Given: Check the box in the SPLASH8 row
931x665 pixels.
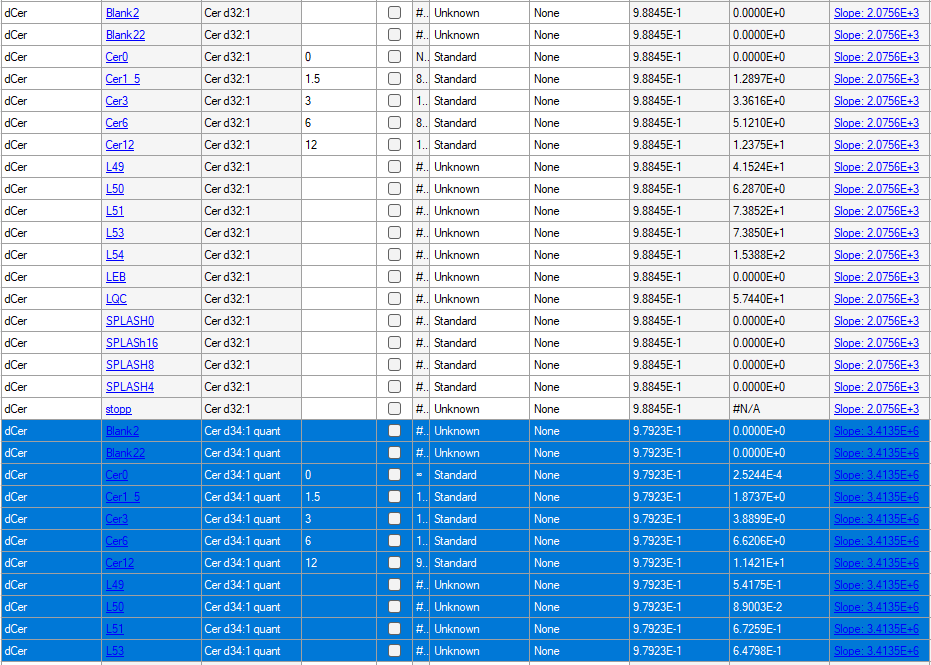Looking at the screenshot, I should [x=394, y=365].
